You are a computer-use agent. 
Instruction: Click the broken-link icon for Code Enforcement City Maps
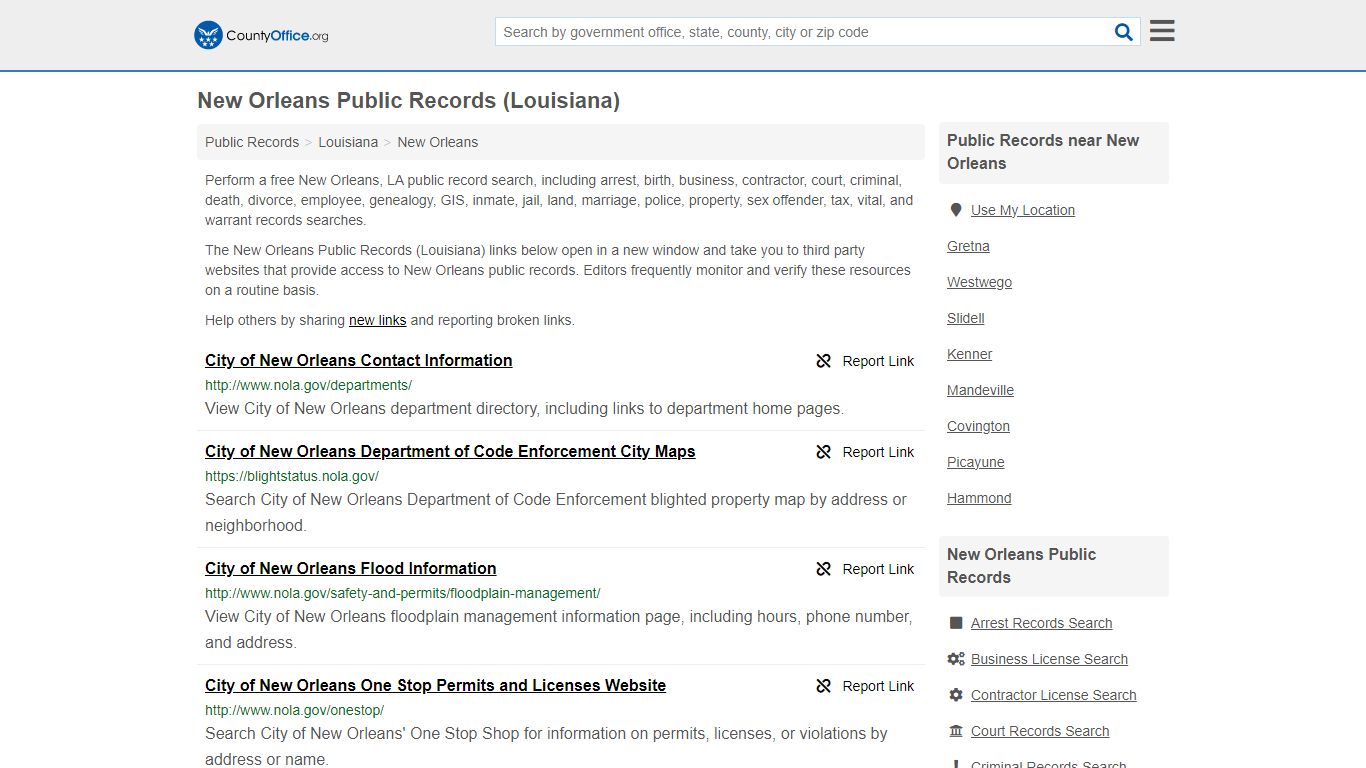point(824,452)
